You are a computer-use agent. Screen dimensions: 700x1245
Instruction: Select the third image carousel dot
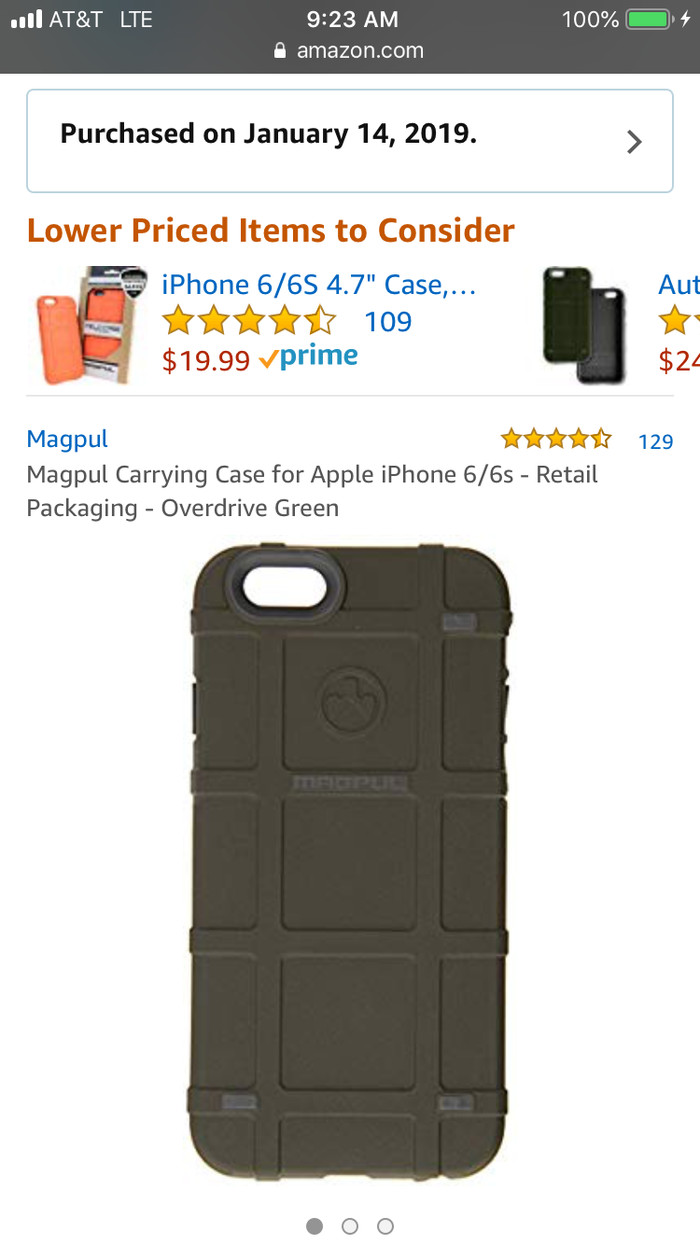pyautogui.click(x=385, y=1225)
